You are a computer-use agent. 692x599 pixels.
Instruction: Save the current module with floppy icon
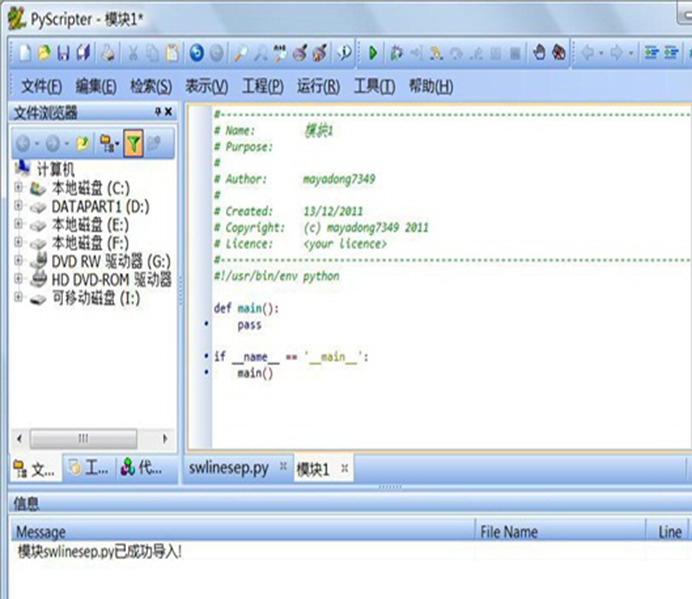click(64, 53)
